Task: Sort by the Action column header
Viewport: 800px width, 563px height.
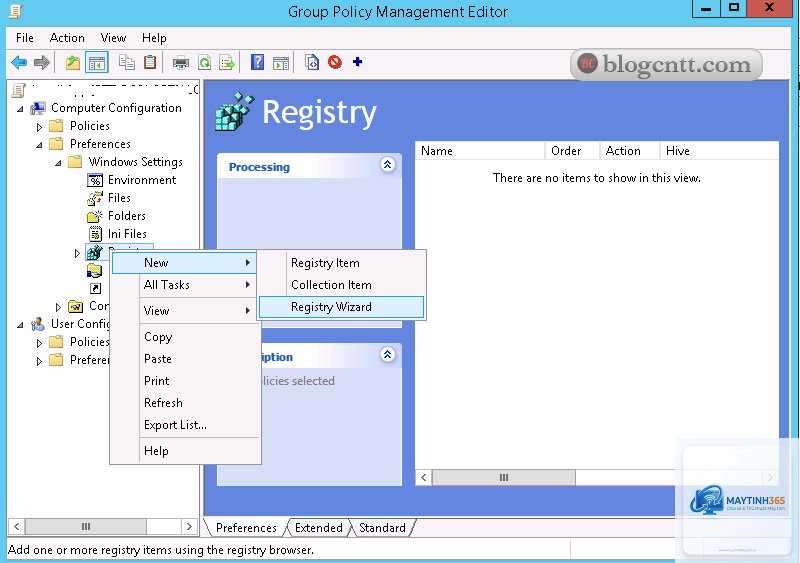Action: 630,151
